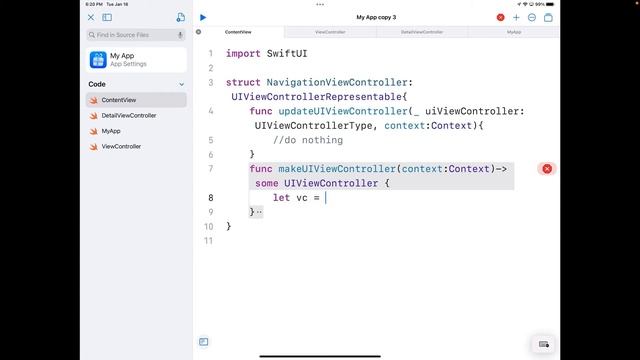Click 'UIViewControllerRepresentable' text
Viewport: 640px width, 360px height.
(x=316, y=97)
